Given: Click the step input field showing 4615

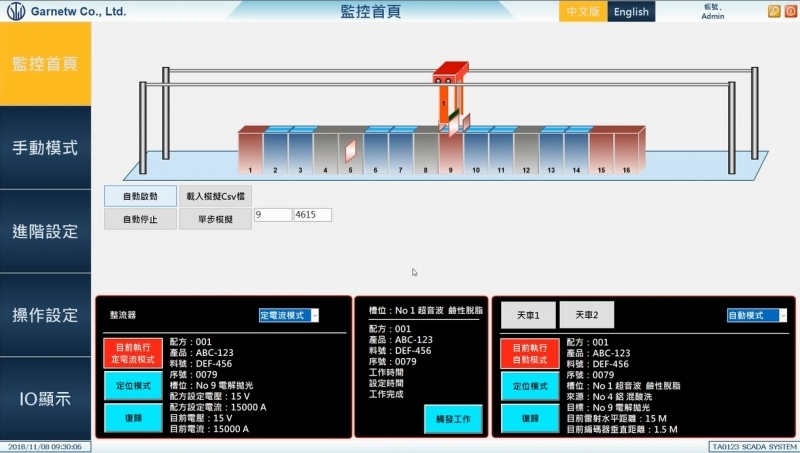Looking at the screenshot, I should coord(312,215).
